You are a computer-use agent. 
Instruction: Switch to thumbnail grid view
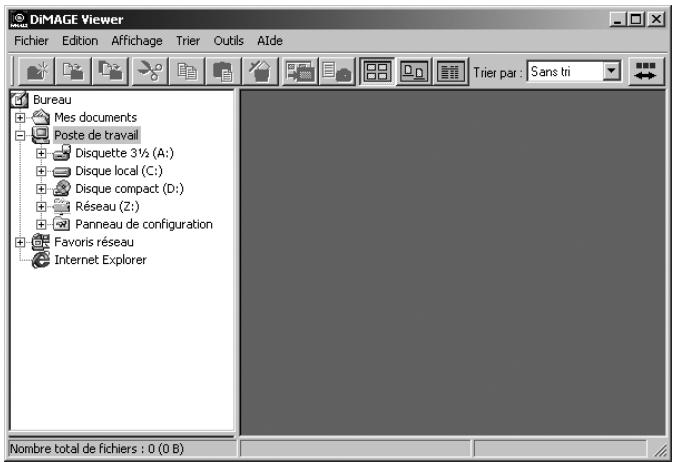(x=377, y=71)
